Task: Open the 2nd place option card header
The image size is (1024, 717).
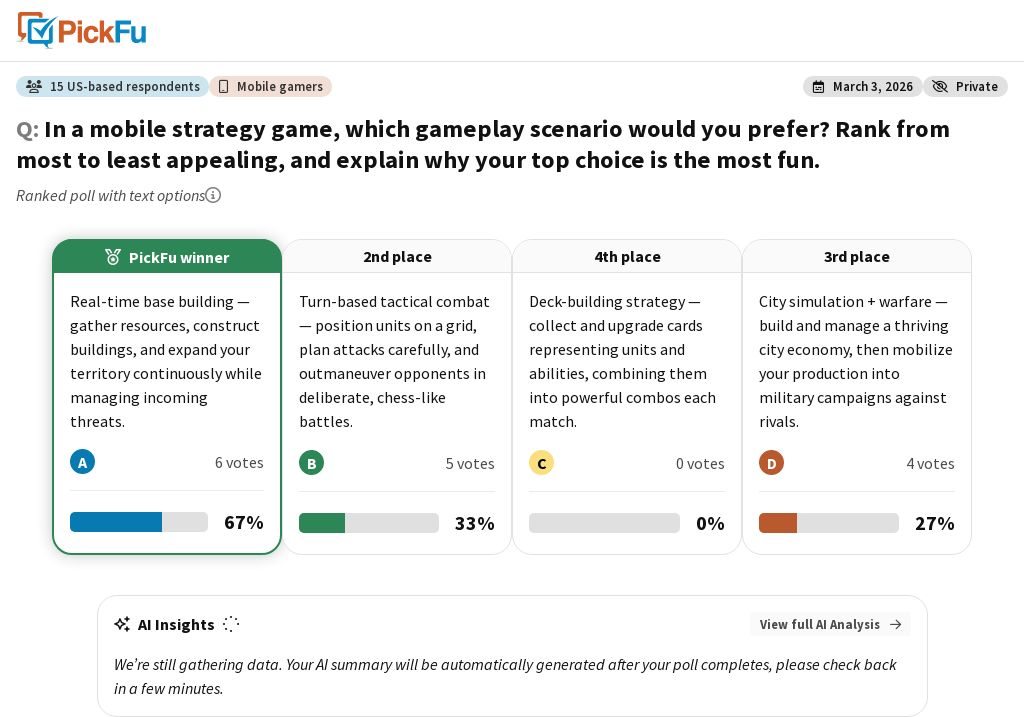Action: 397,257
